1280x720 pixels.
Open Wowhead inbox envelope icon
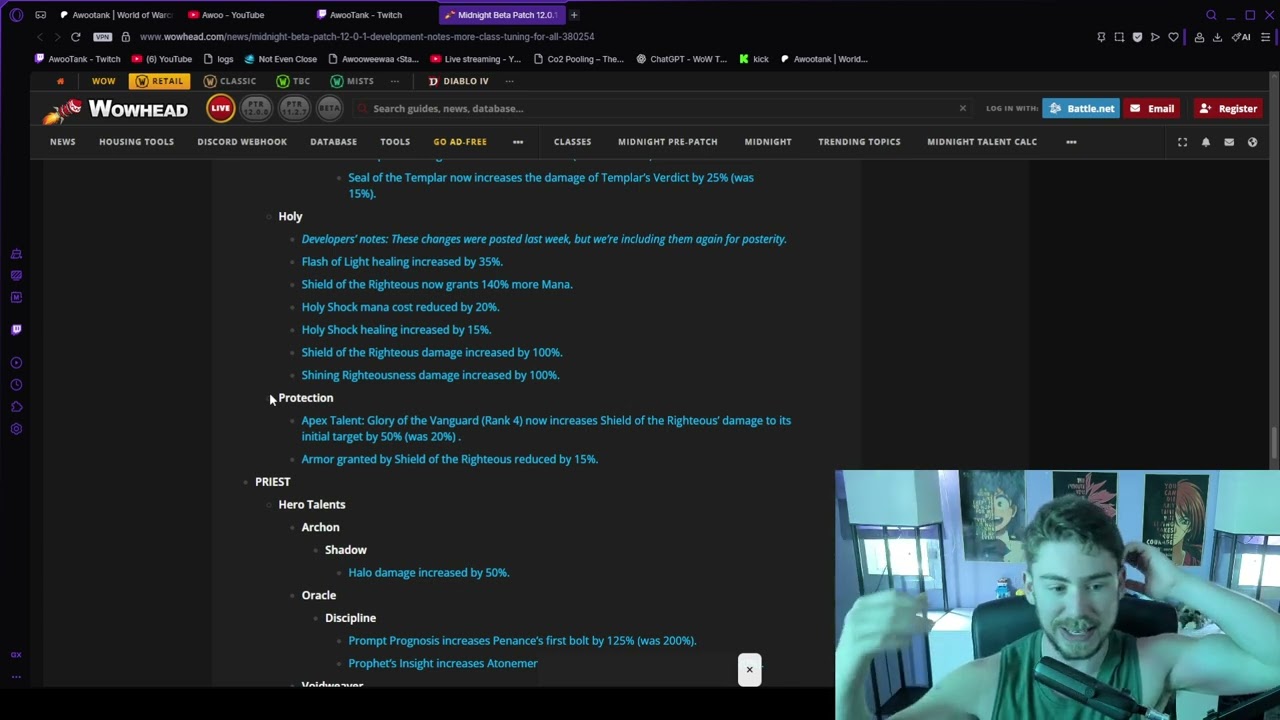pos(1229,142)
